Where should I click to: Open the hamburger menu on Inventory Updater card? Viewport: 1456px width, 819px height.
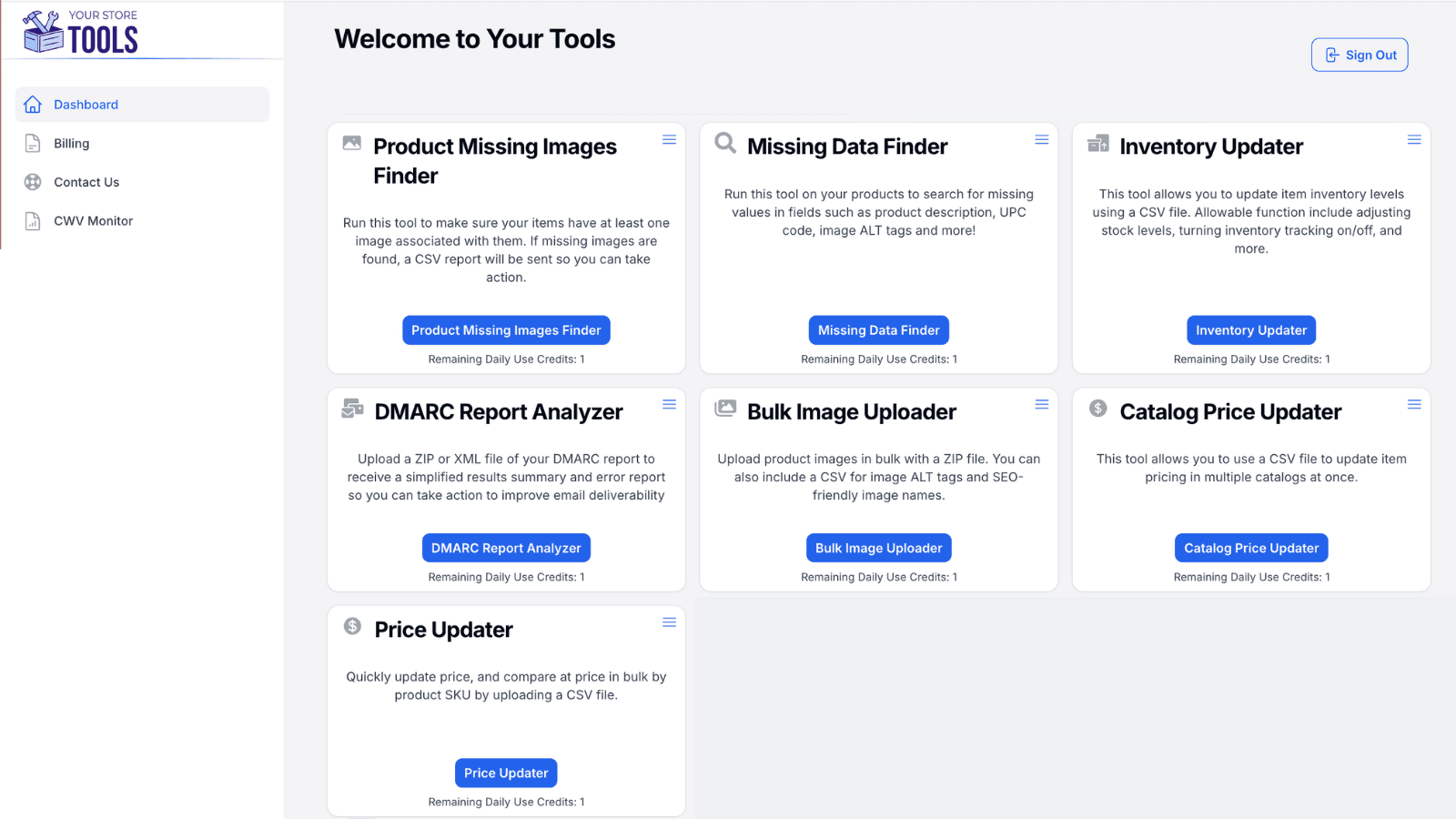[1413, 139]
